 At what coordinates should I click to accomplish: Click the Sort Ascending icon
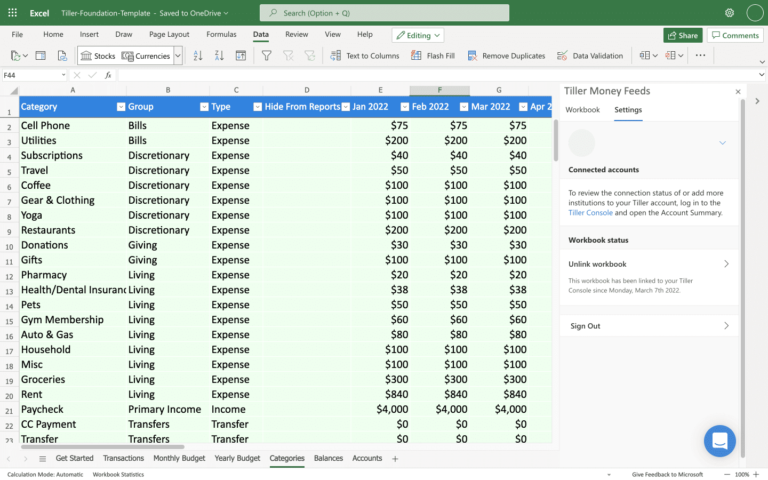click(x=200, y=56)
